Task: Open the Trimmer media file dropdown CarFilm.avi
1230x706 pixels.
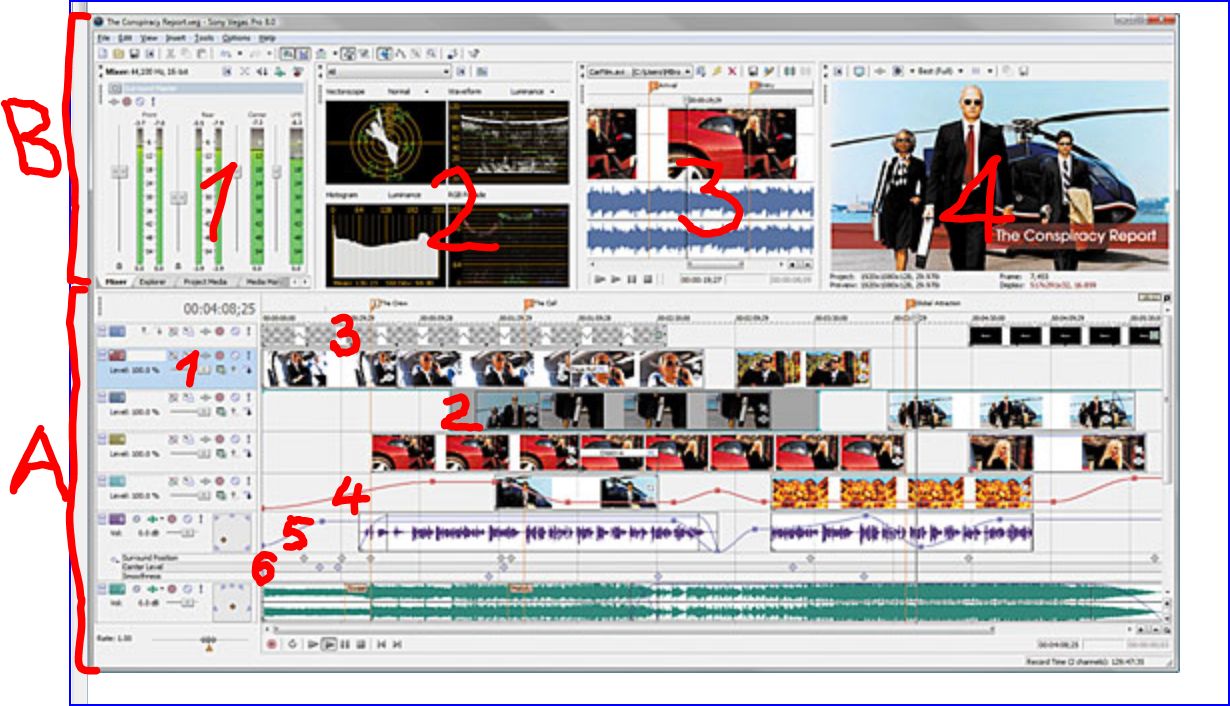Action: click(639, 72)
